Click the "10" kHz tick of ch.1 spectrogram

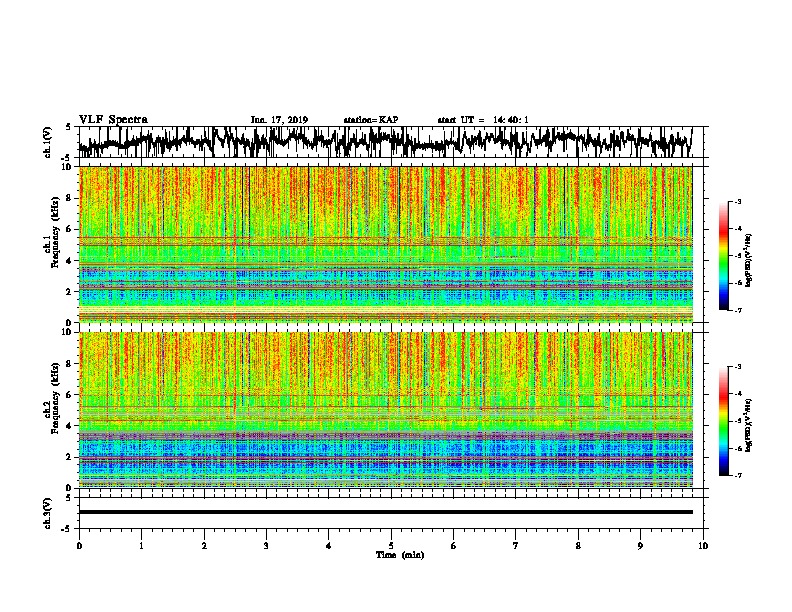click(x=67, y=167)
